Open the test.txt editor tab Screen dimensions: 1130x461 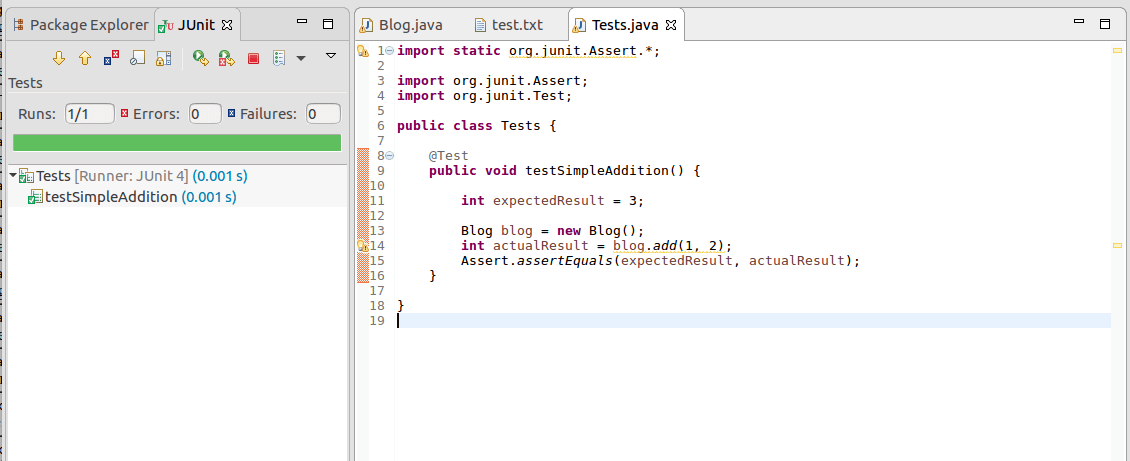tap(509, 25)
